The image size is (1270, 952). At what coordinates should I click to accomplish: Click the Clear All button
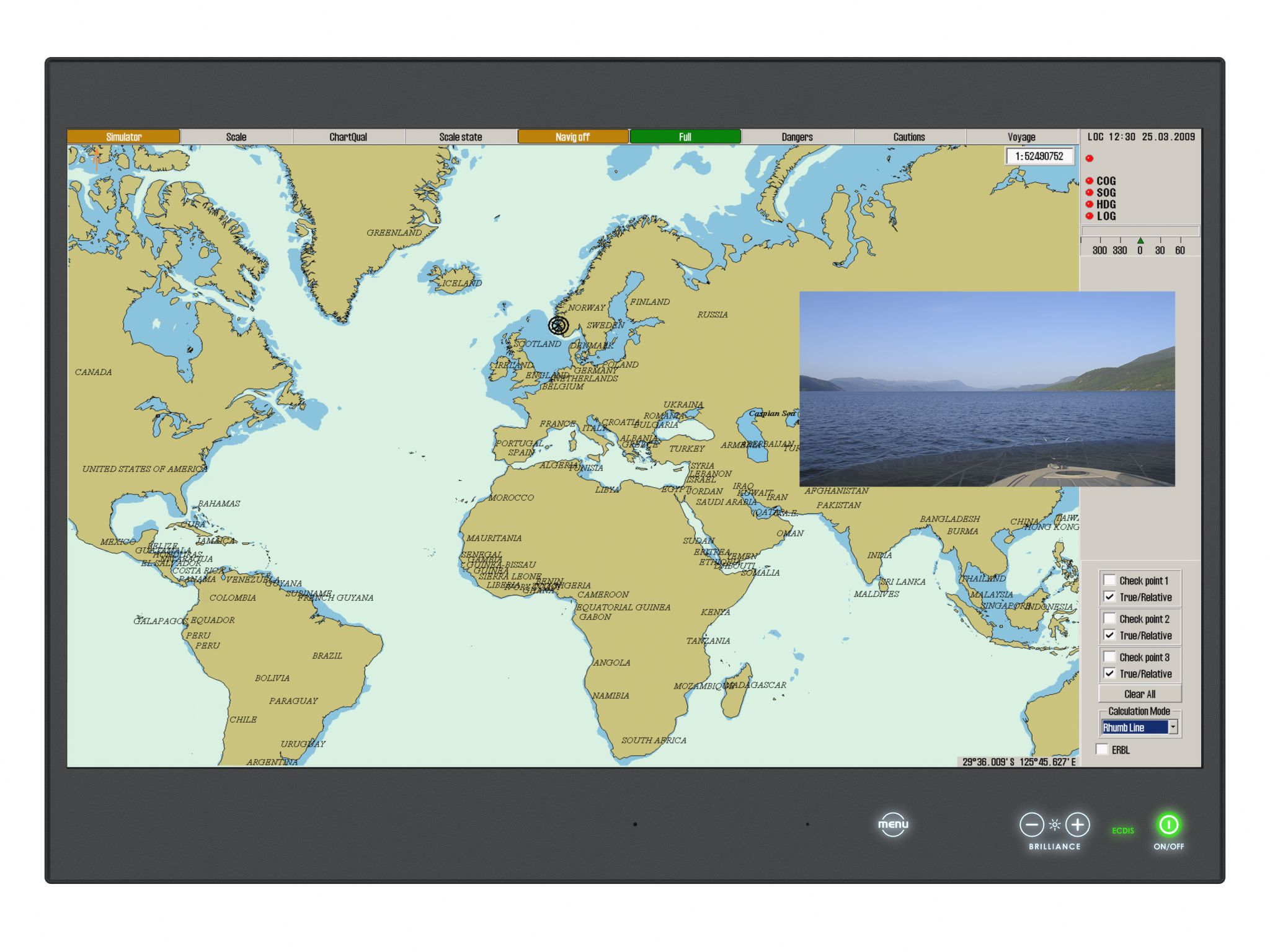[x=1140, y=694]
